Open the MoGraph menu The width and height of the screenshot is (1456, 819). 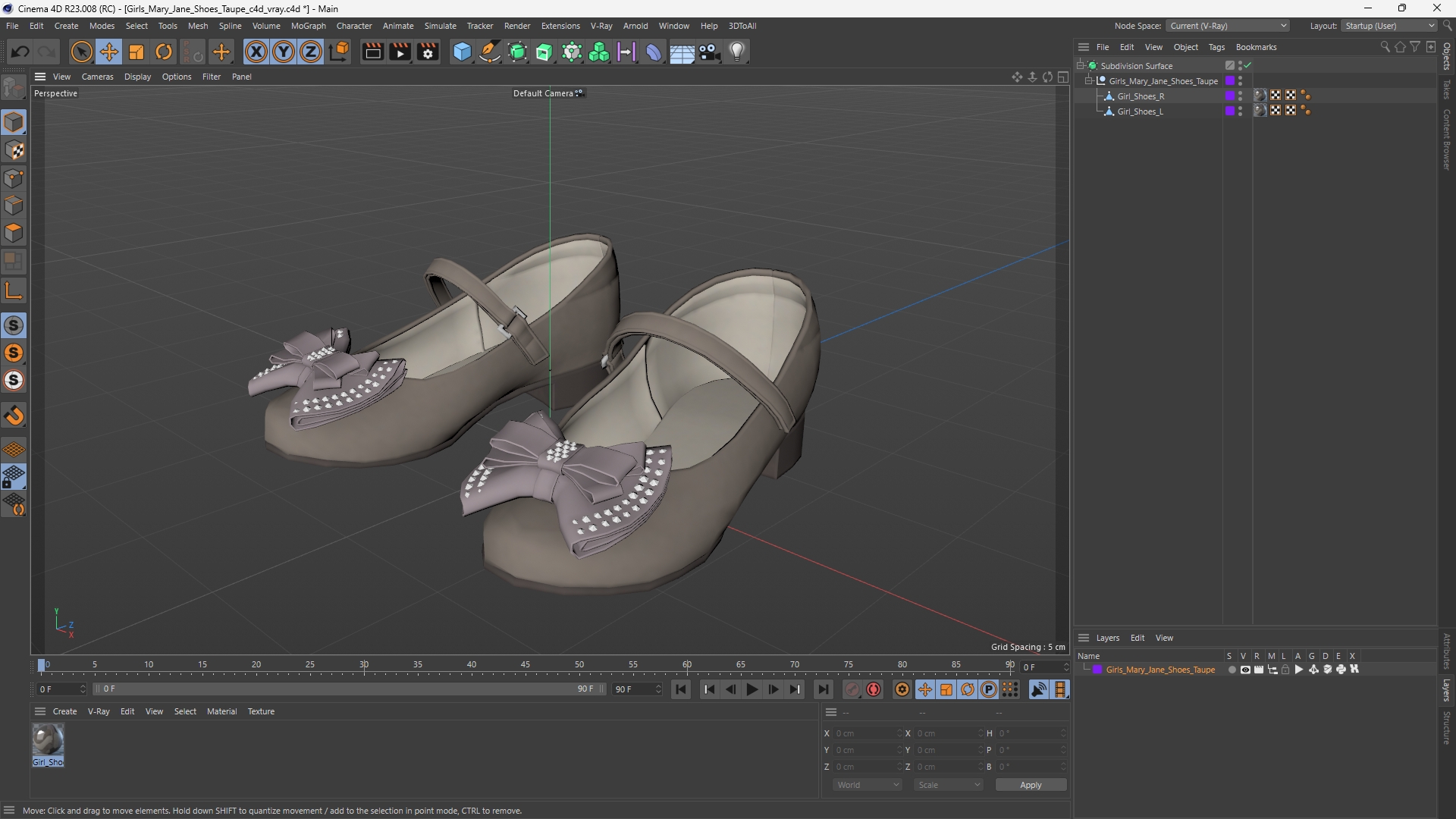pos(308,26)
